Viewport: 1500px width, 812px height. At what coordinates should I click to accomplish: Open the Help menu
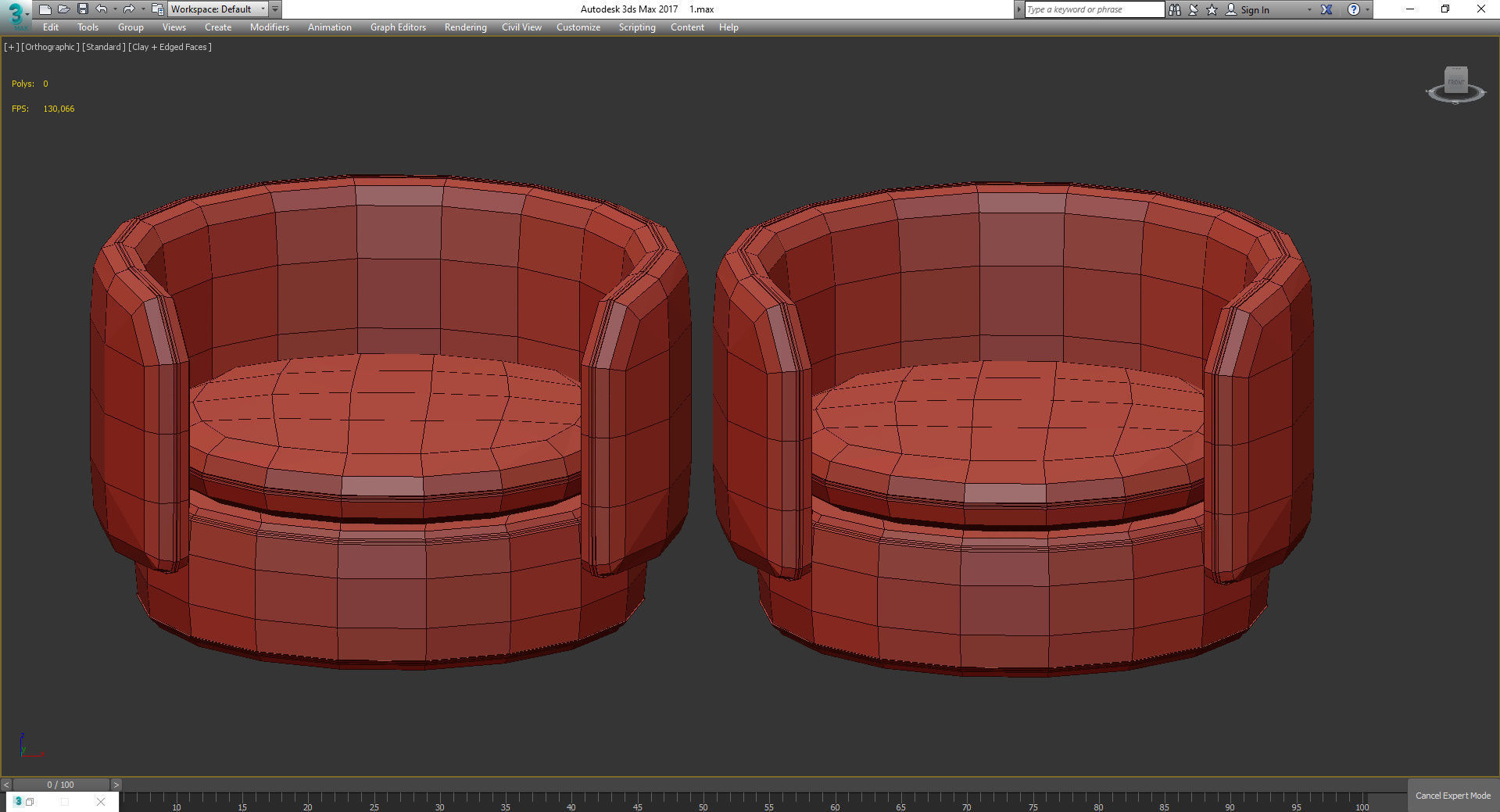click(729, 27)
